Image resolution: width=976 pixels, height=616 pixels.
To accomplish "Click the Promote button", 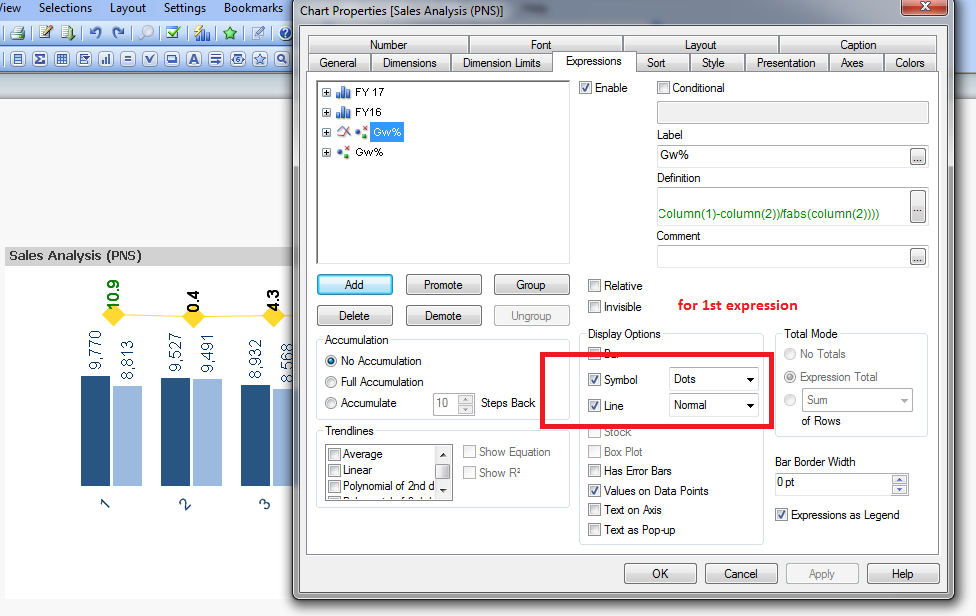I will pos(443,284).
